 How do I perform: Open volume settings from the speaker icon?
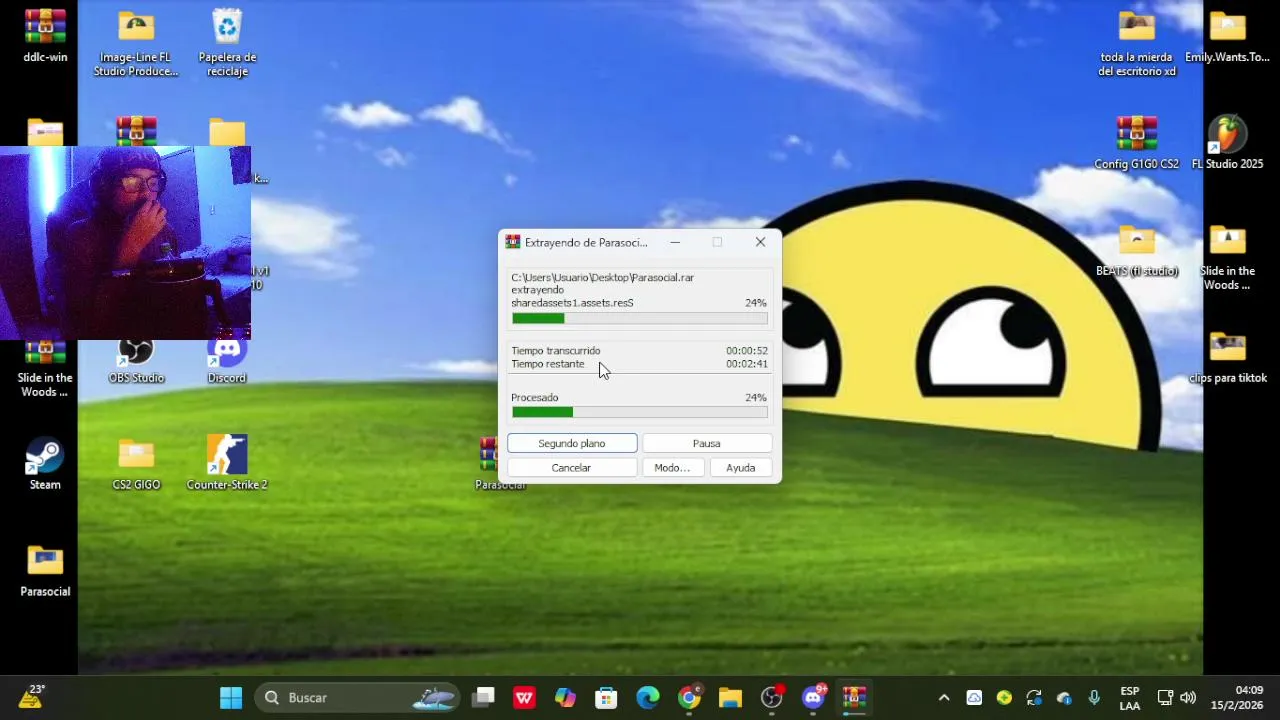1188,698
